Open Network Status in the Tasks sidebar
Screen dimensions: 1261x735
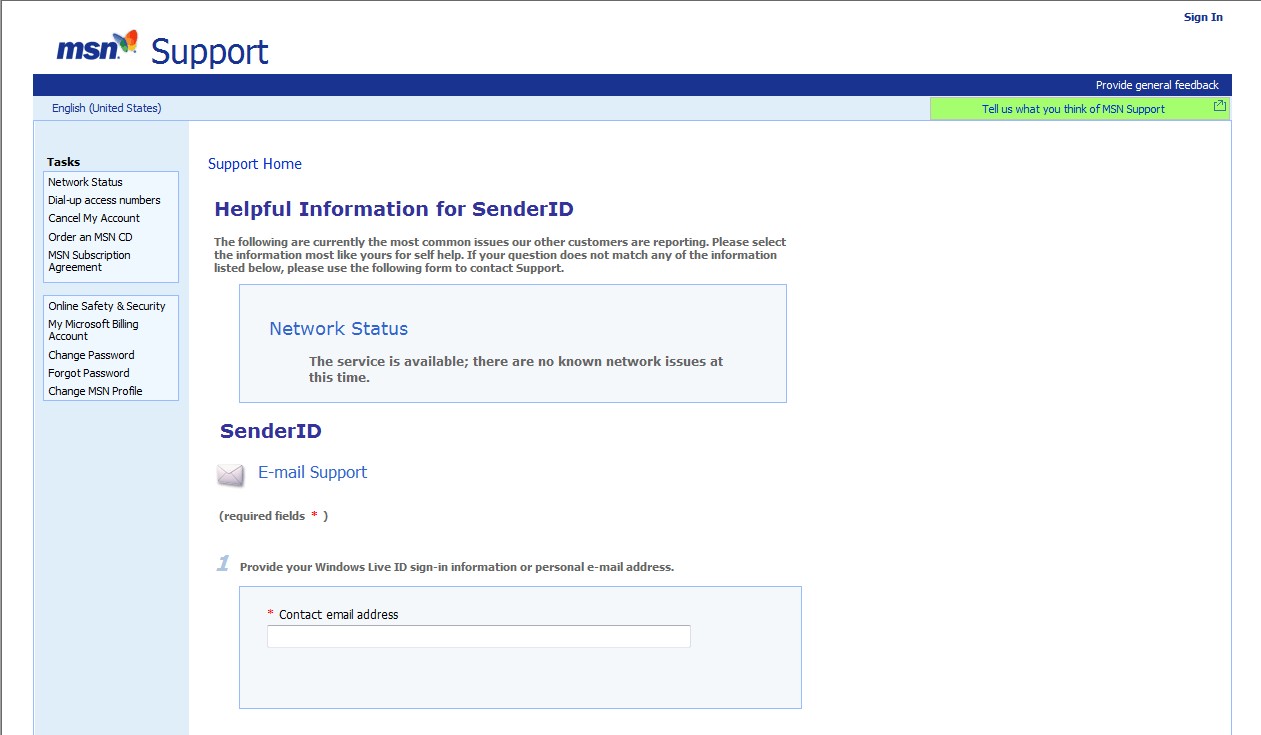point(85,182)
